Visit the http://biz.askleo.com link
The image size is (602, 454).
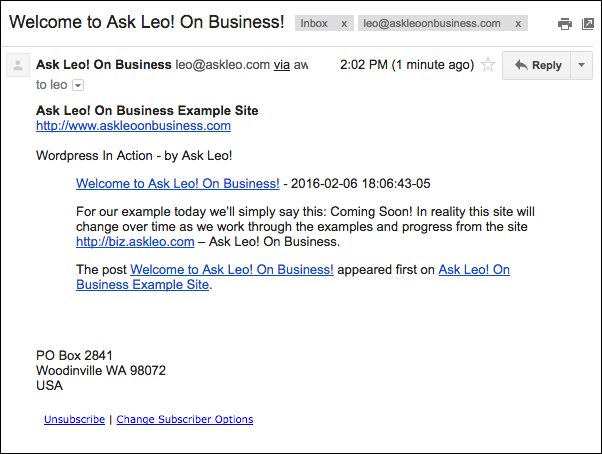pos(135,242)
